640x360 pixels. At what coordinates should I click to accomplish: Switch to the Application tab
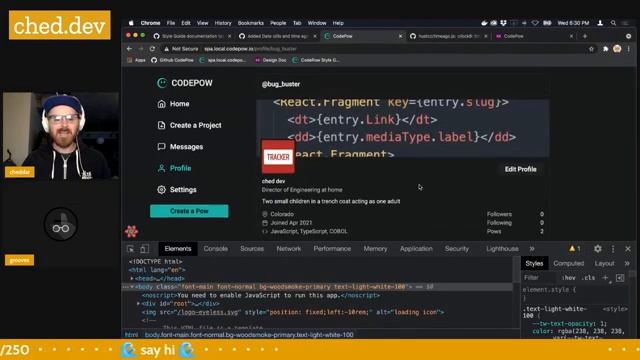click(x=416, y=249)
